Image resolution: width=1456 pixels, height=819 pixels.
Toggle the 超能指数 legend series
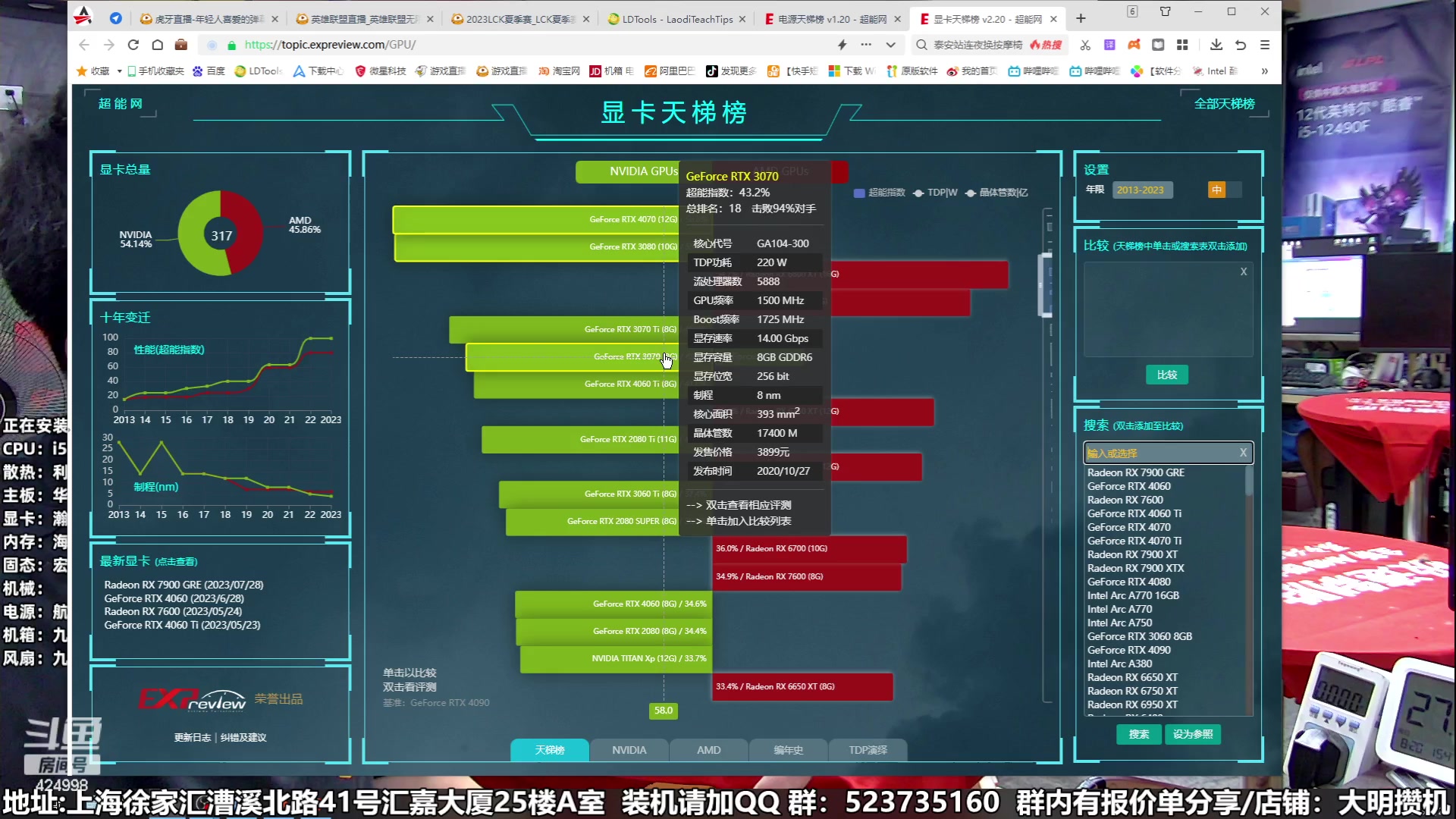coord(879,193)
